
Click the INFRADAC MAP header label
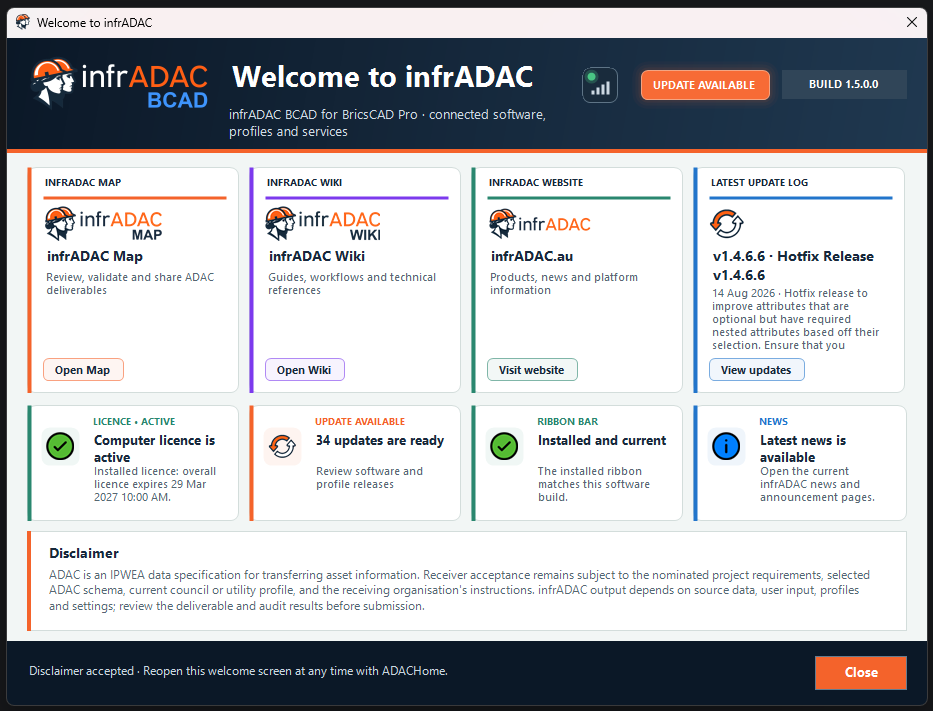tap(83, 183)
